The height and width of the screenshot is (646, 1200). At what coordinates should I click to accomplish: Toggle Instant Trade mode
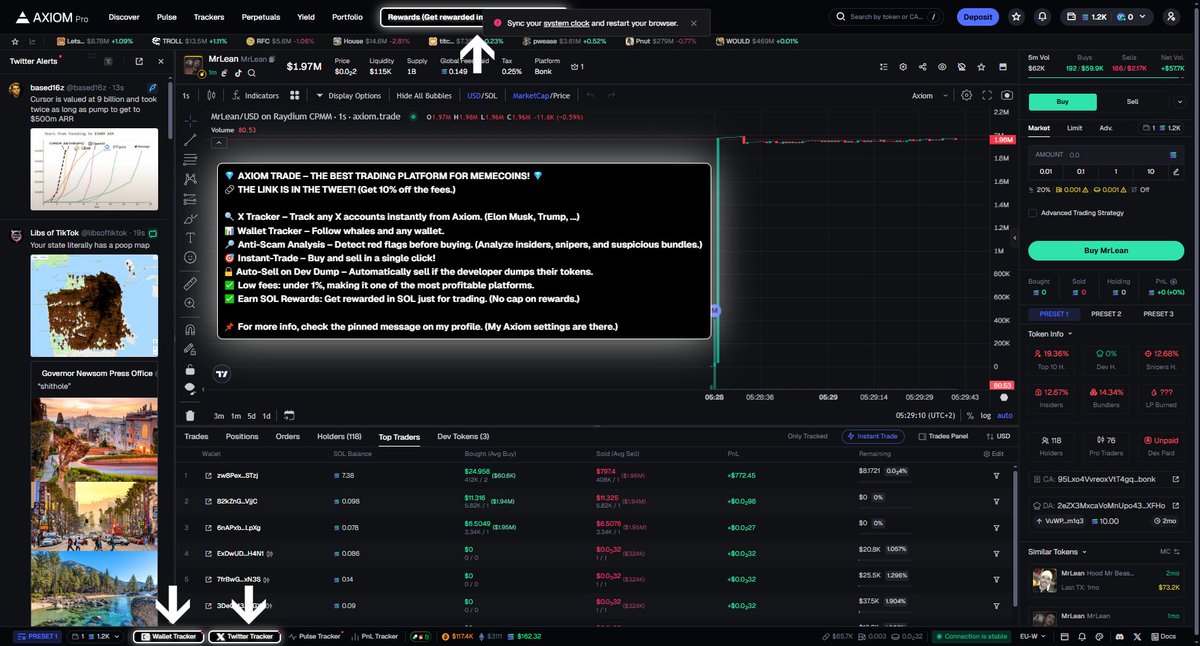point(875,436)
